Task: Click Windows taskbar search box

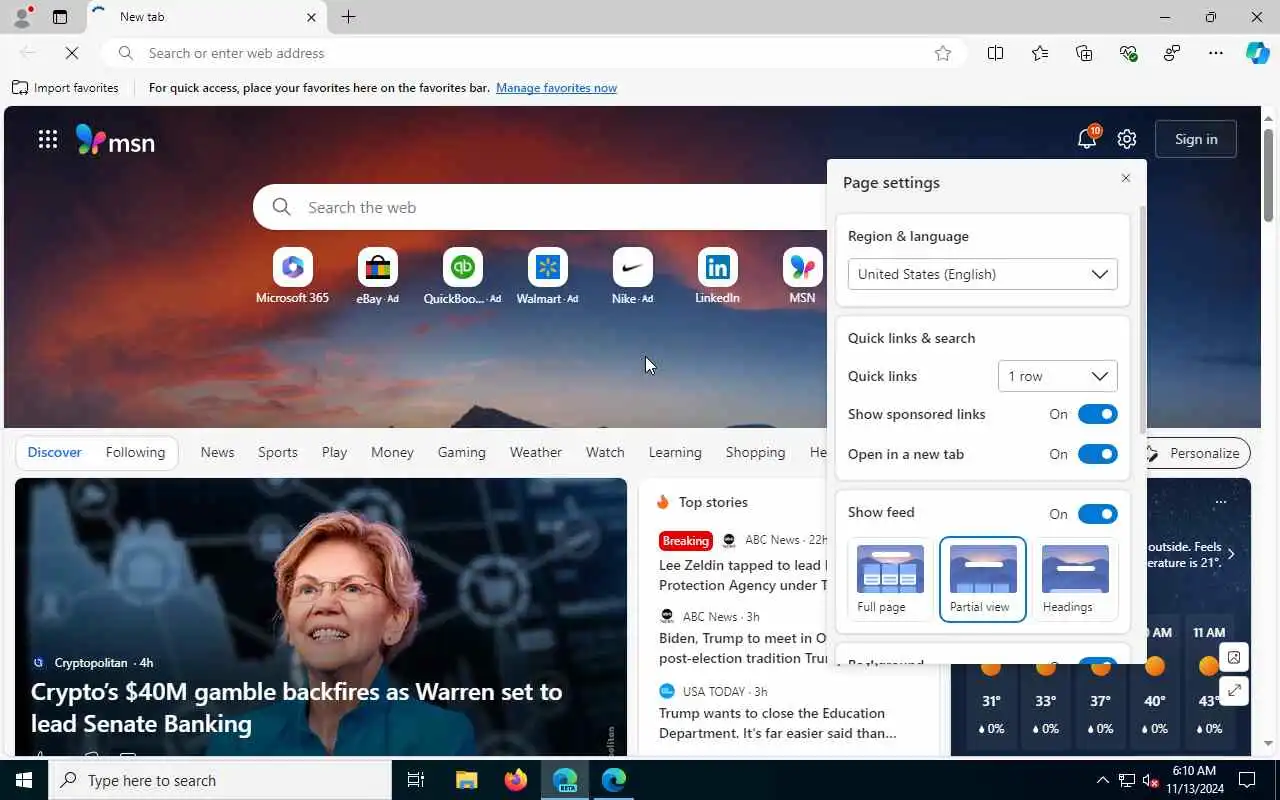Action: [x=220, y=780]
